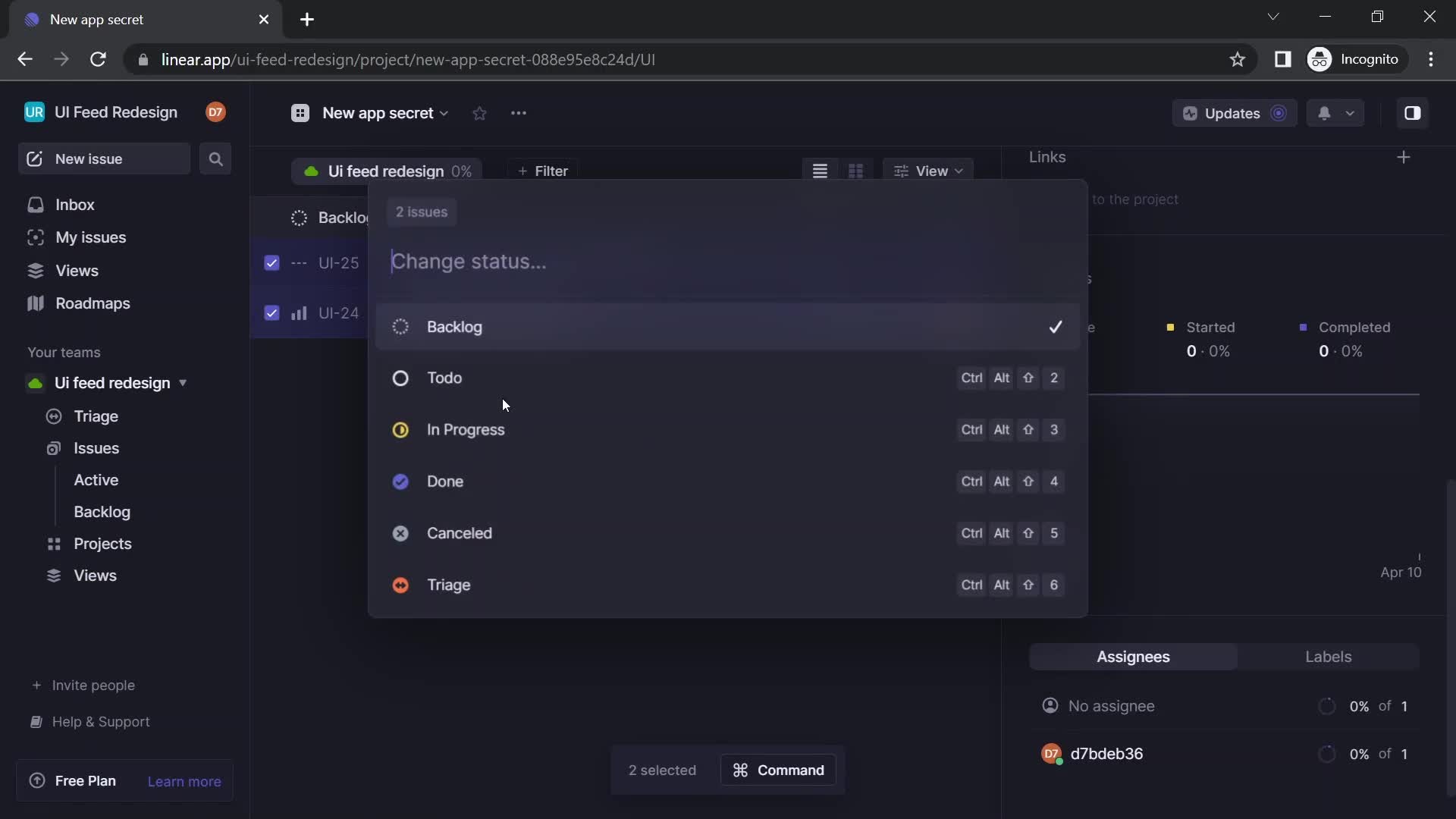Select the Todo status option
1456x819 pixels.
click(443, 377)
